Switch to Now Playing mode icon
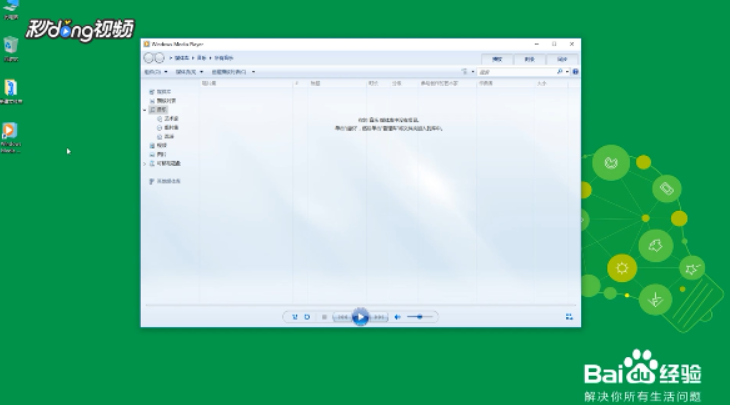This screenshot has height=405, width=730. (569, 317)
